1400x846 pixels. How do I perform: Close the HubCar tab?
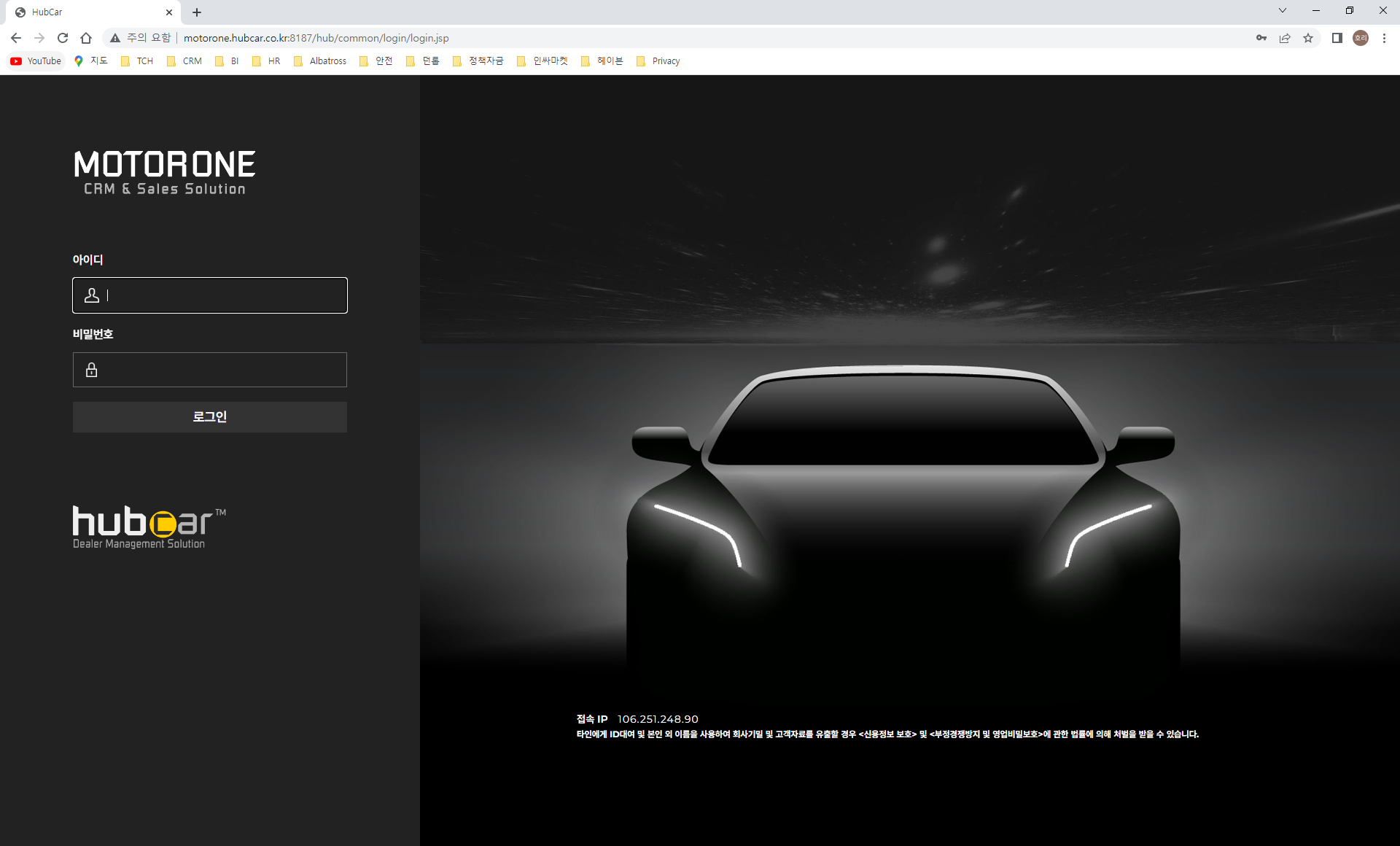point(169,12)
